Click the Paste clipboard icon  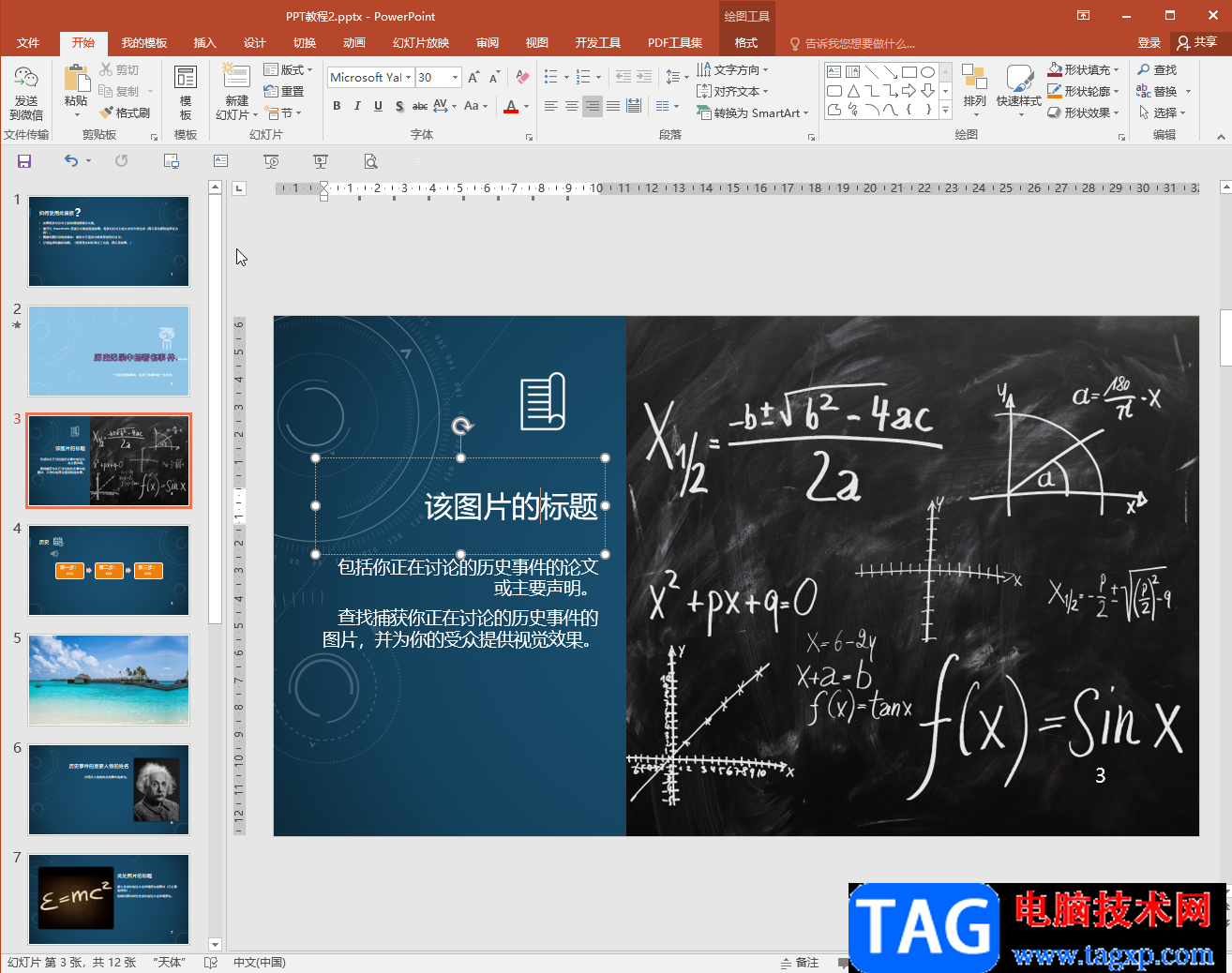76,79
